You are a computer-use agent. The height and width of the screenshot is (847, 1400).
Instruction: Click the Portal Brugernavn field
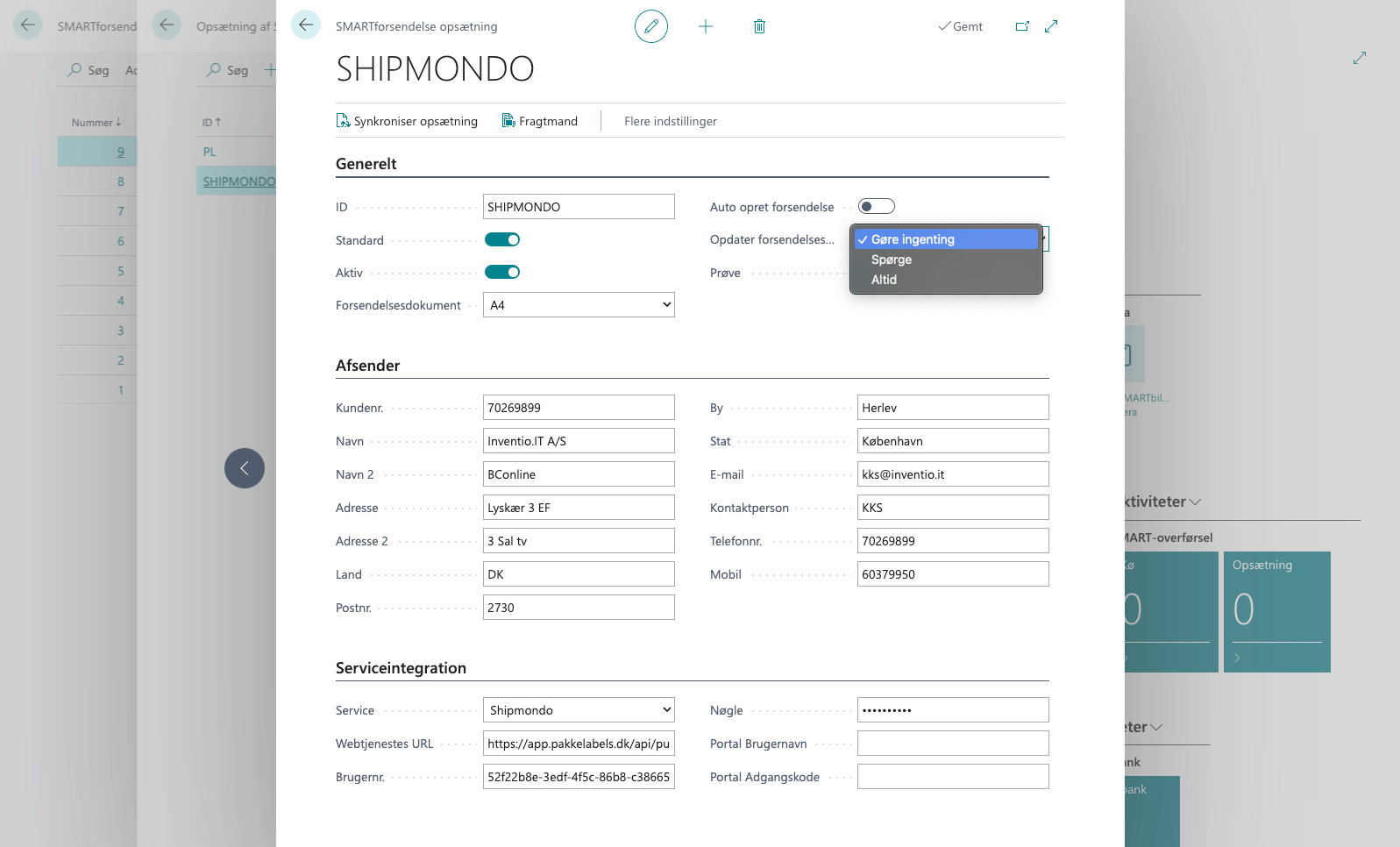coord(953,744)
